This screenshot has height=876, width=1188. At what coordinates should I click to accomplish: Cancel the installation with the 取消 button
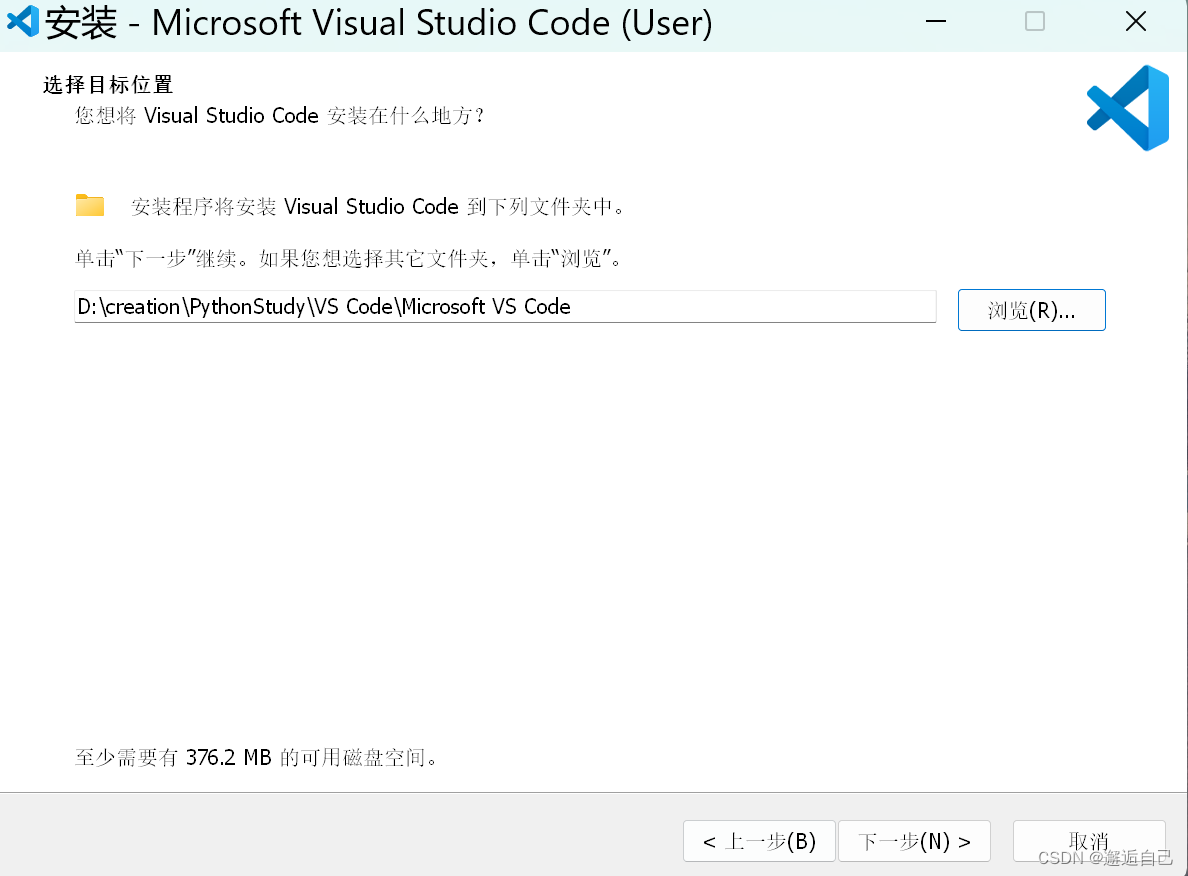(x=1089, y=841)
